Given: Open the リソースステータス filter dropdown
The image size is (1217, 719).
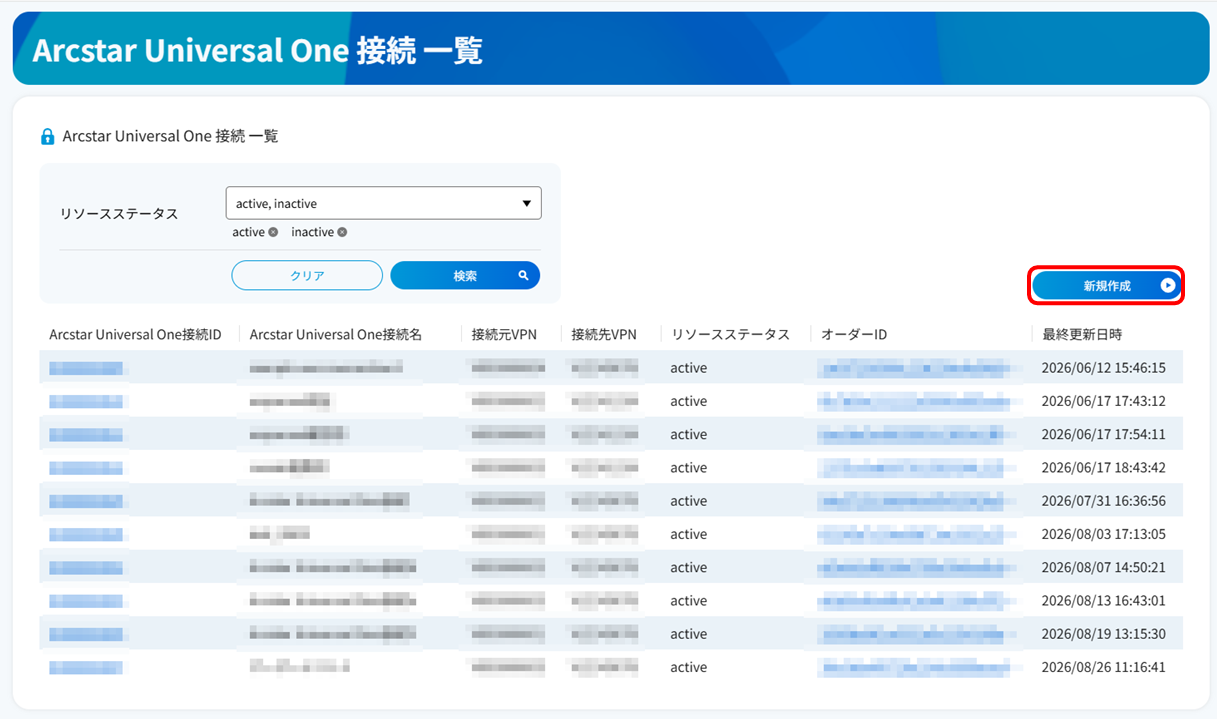Looking at the screenshot, I should (384, 203).
